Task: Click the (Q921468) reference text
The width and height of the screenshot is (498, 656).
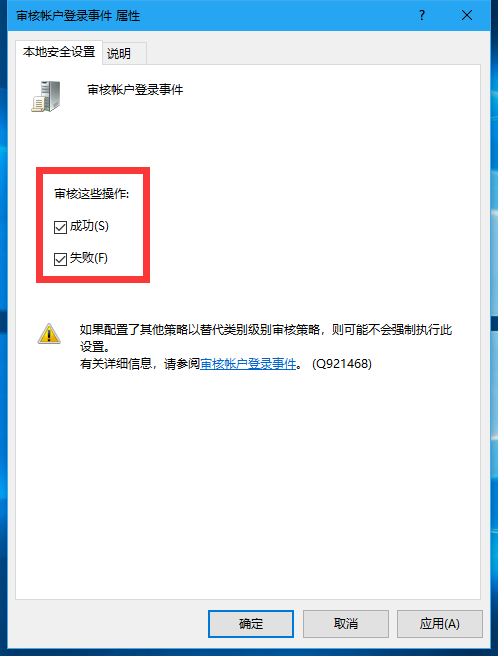Action: pos(341,364)
